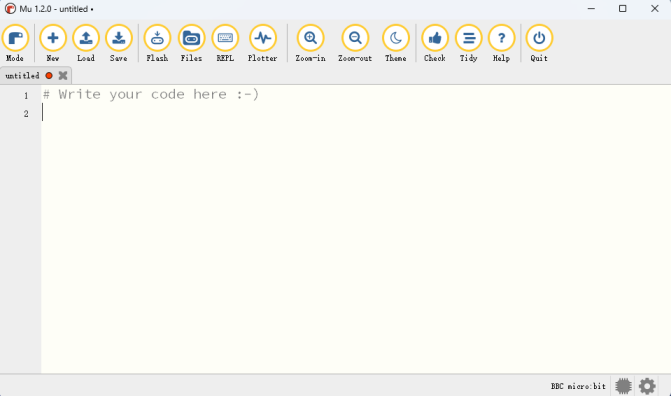672x397 pixels.
Task: Toggle the REPL panel
Action: point(225,43)
